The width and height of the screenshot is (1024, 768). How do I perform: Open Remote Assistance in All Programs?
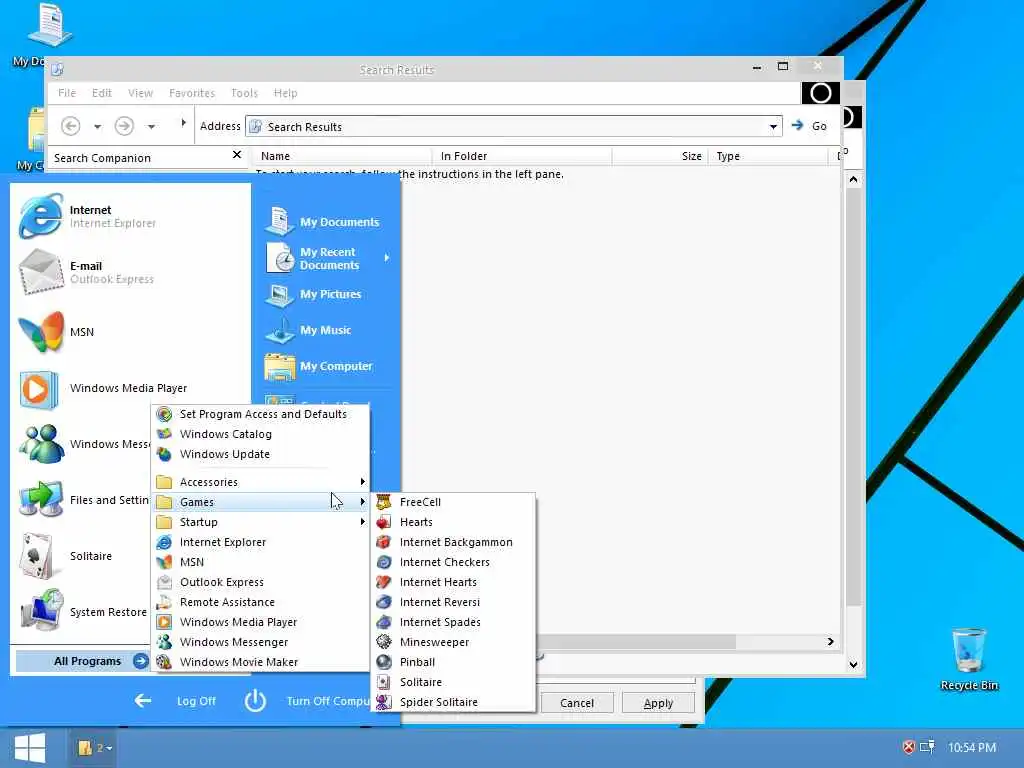pos(261,602)
